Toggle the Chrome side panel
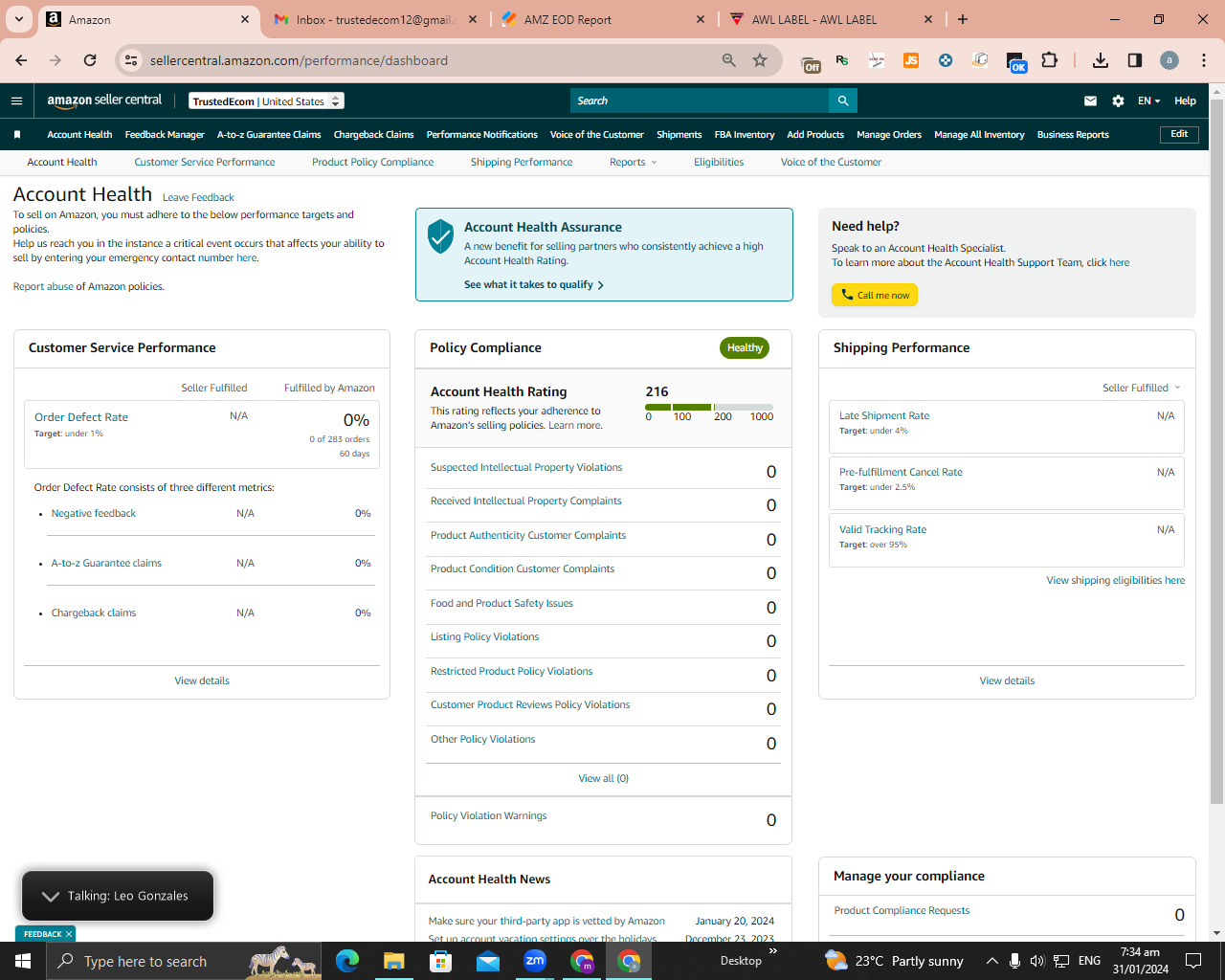 [1135, 60]
